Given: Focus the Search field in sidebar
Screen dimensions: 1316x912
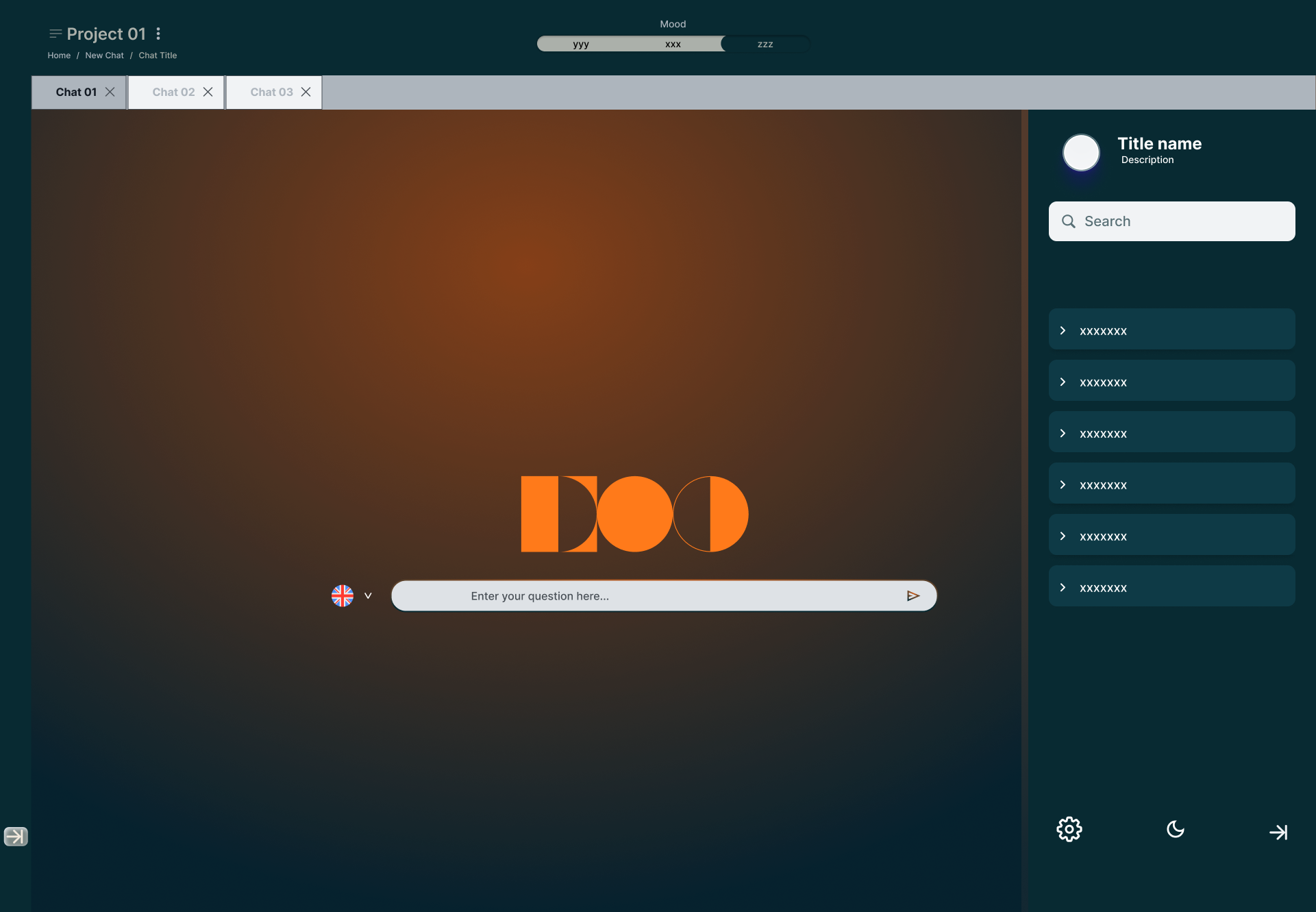Looking at the screenshot, I should pyautogui.click(x=1171, y=221).
